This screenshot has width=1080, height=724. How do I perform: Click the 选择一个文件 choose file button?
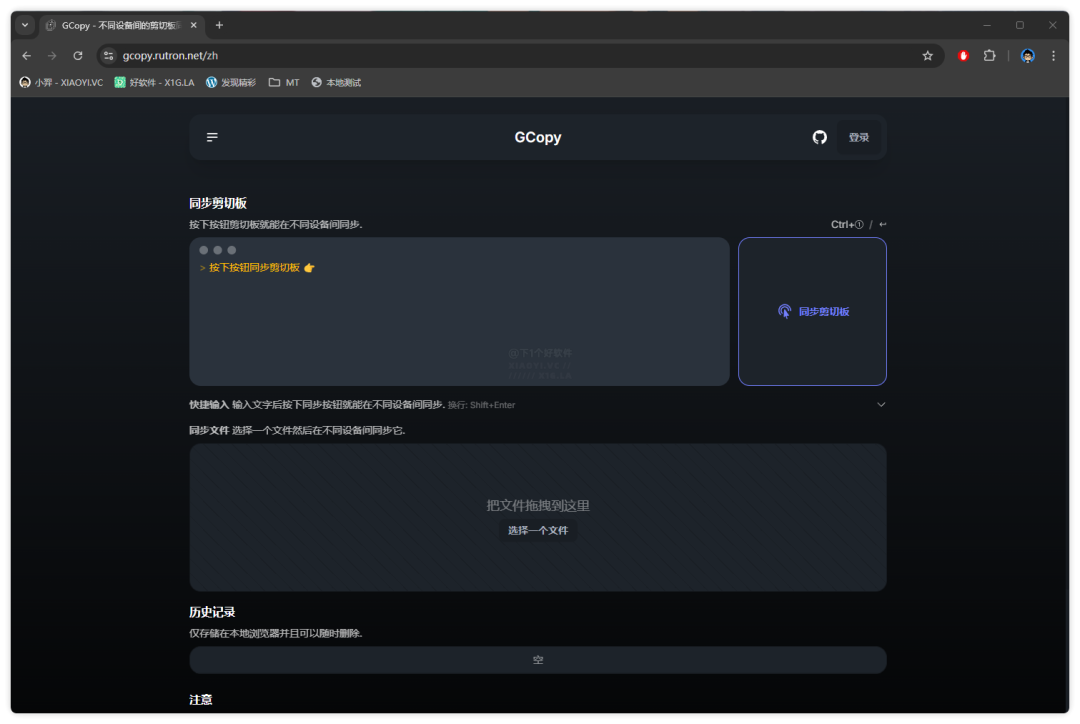point(538,530)
